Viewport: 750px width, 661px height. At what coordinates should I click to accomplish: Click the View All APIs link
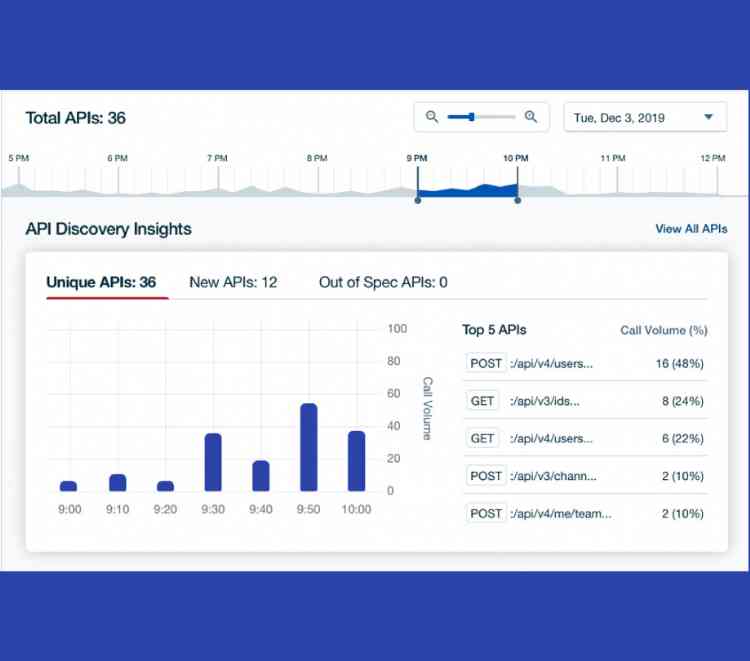pos(691,229)
